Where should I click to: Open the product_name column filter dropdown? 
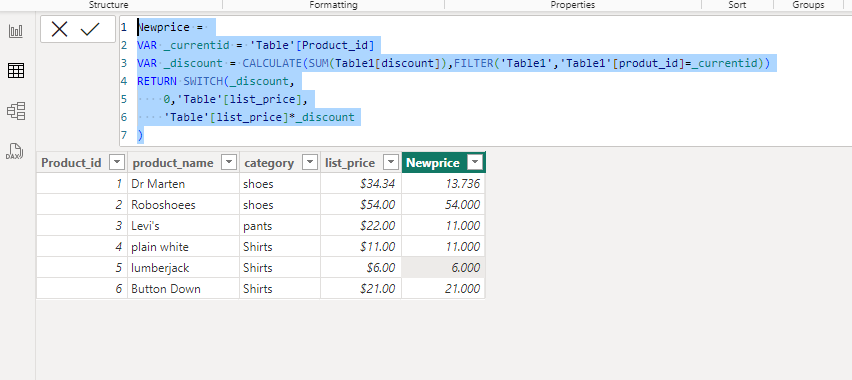pyautogui.click(x=229, y=162)
